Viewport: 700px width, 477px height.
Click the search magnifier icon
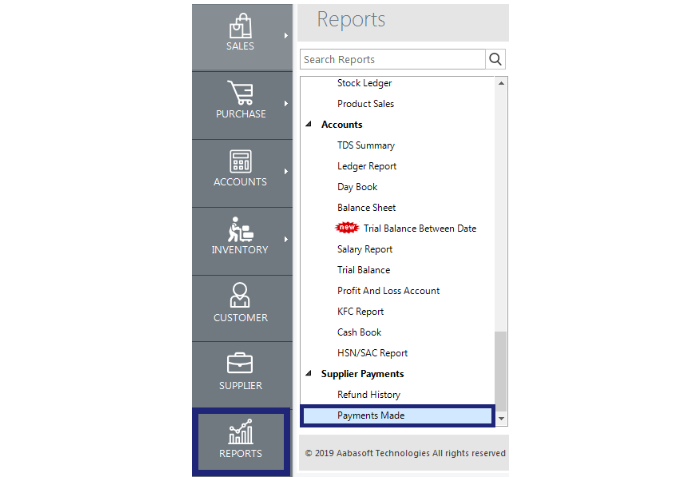click(x=495, y=59)
